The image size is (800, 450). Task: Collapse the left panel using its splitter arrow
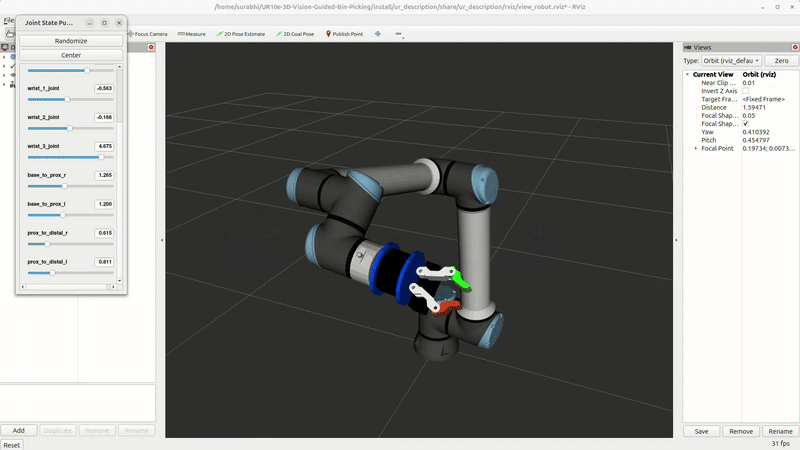(162, 240)
